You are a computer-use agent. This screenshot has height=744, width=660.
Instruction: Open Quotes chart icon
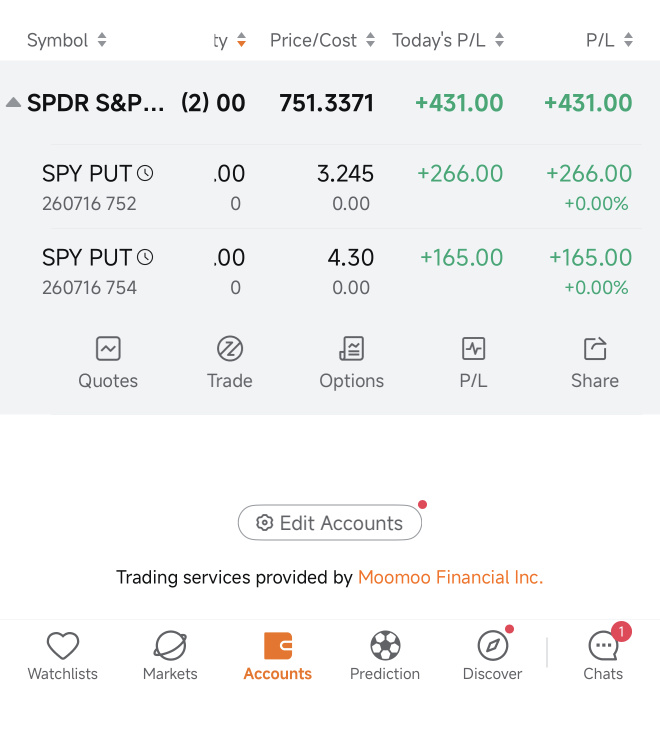[x=108, y=349]
